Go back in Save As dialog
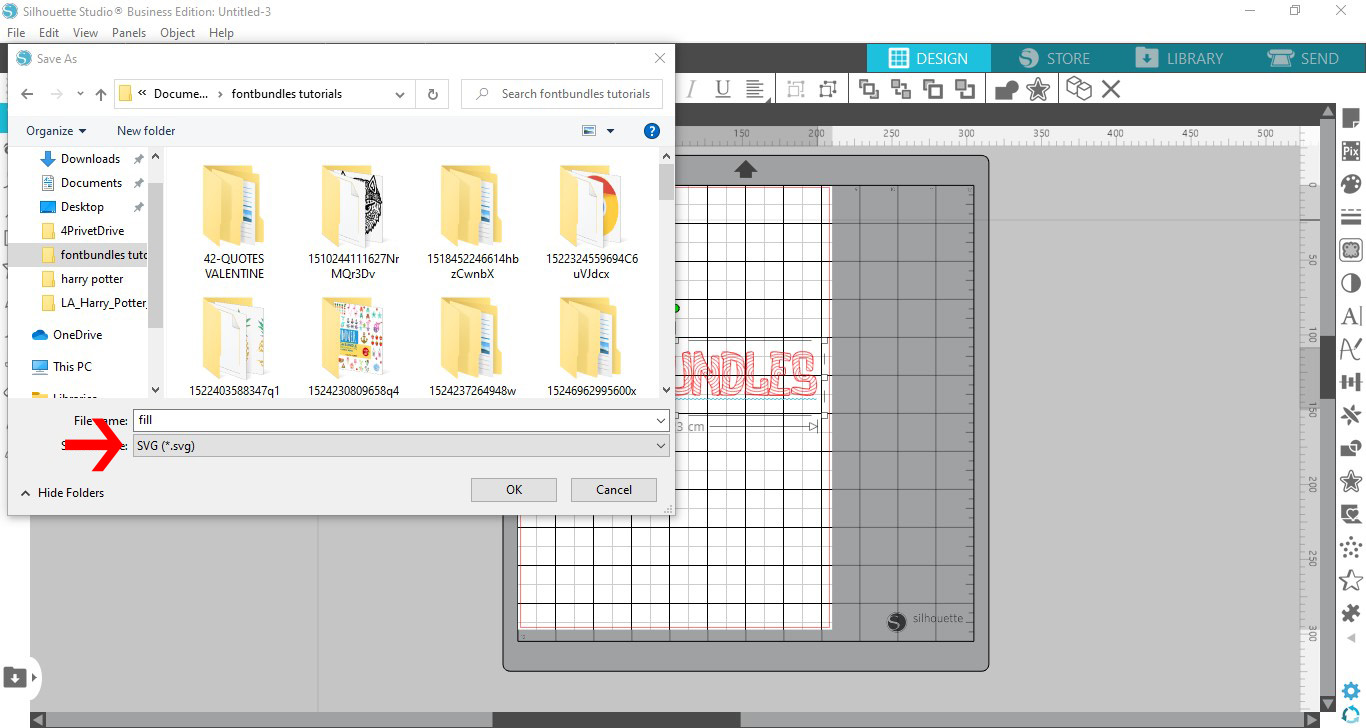The height and width of the screenshot is (728, 1366). tap(27, 94)
